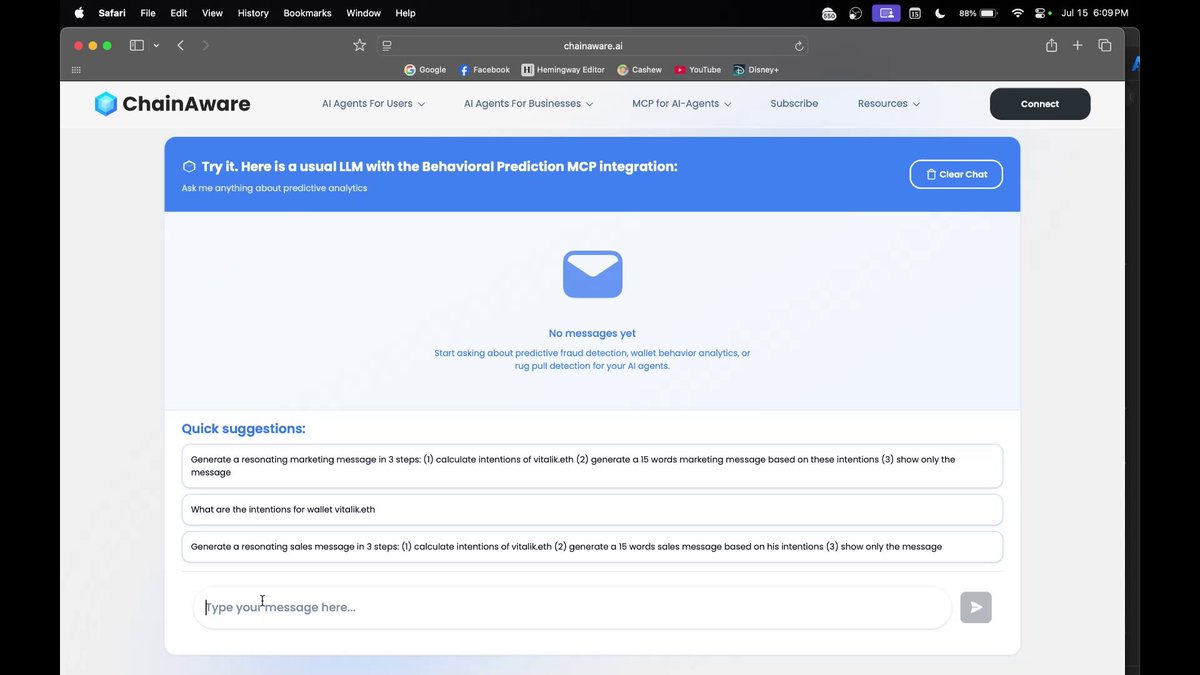Expand AI Agents For Businesses dropdown
This screenshot has height=675, width=1200.
[x=528, y=104]
